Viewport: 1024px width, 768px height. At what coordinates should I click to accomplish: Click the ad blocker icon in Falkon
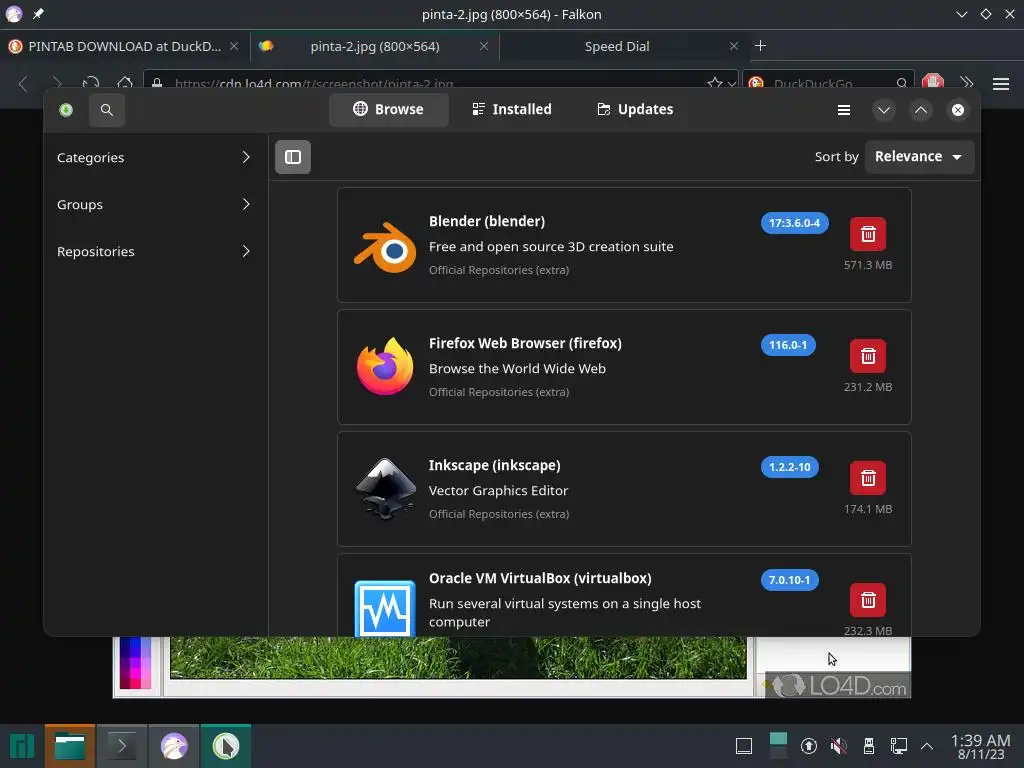(x=933, y=82)
